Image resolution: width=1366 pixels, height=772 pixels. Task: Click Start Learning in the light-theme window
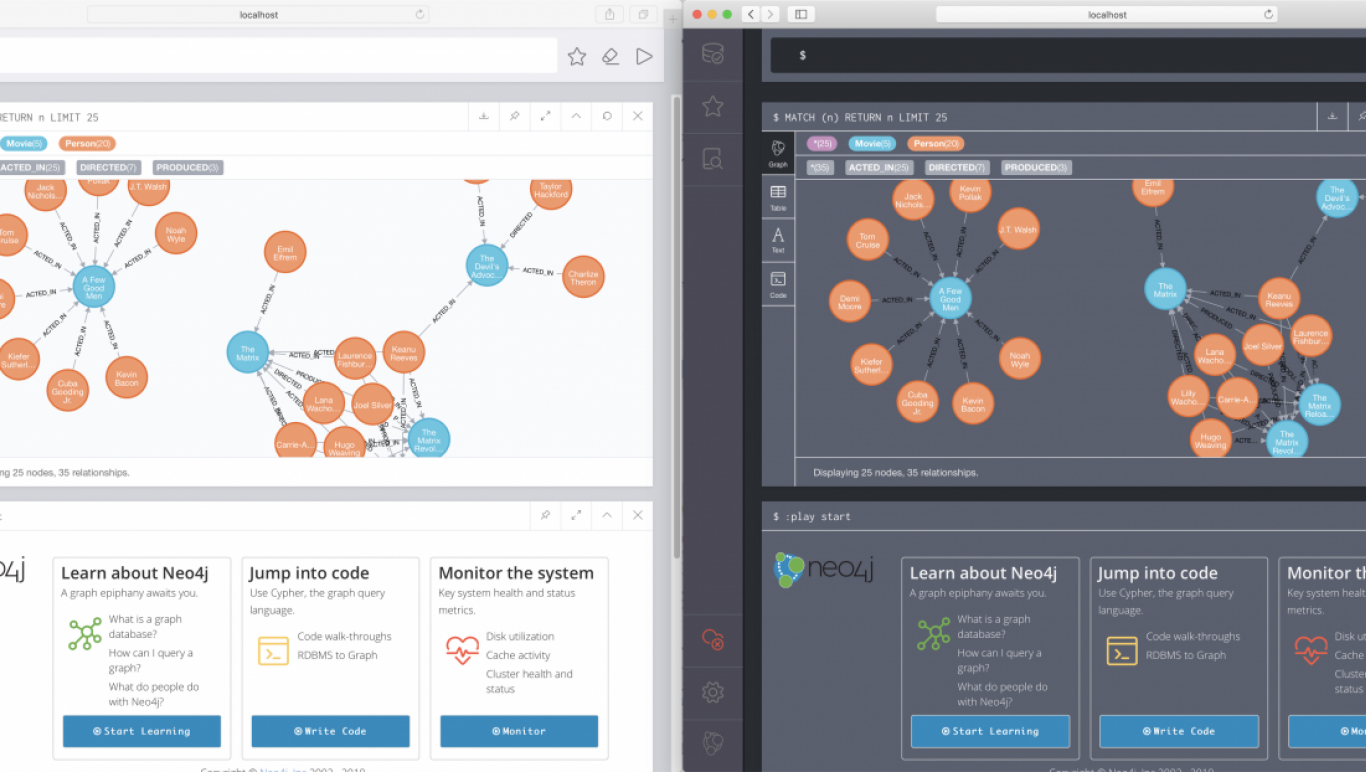click(142, 731)
